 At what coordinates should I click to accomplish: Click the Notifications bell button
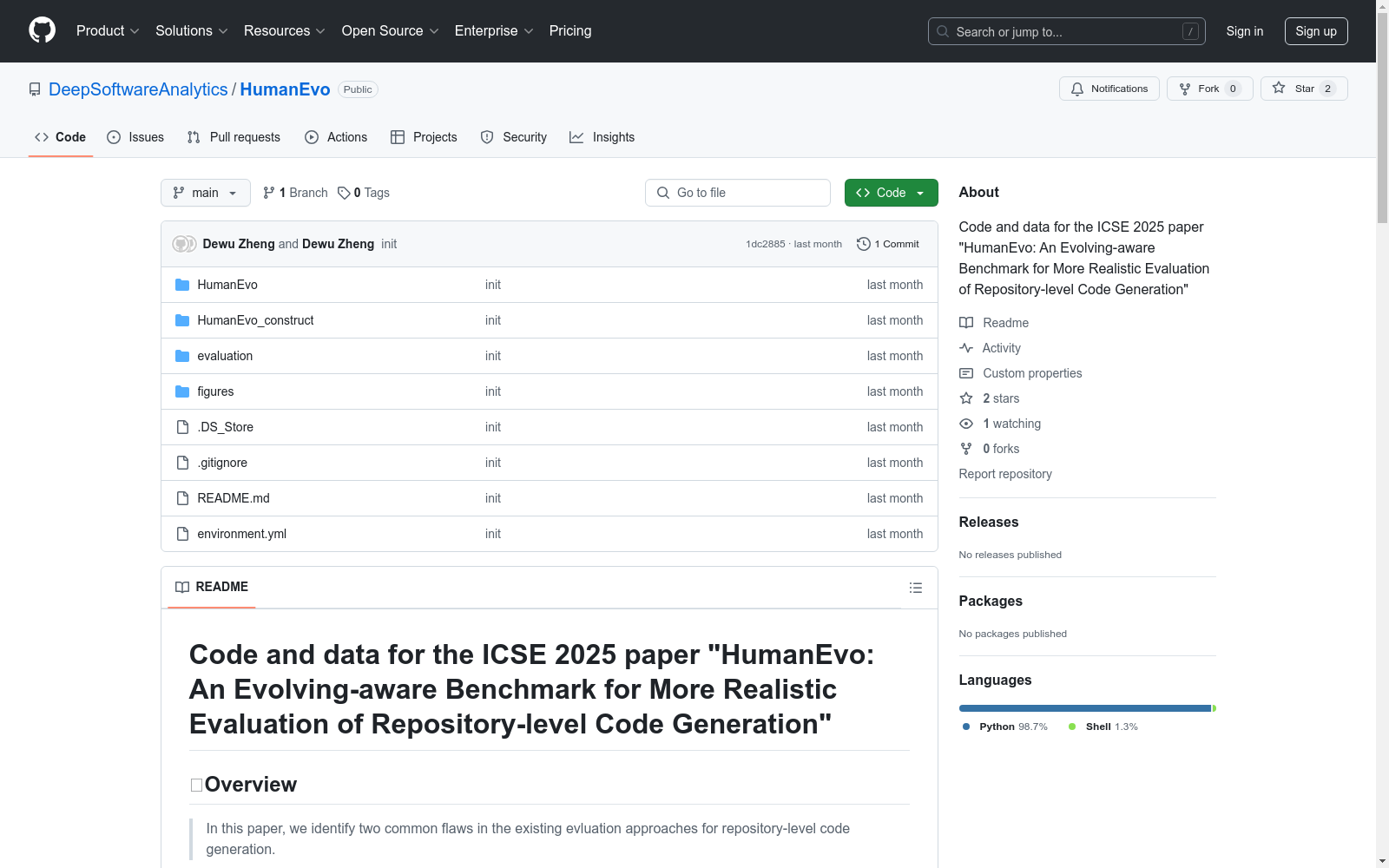pos(1109,89)
